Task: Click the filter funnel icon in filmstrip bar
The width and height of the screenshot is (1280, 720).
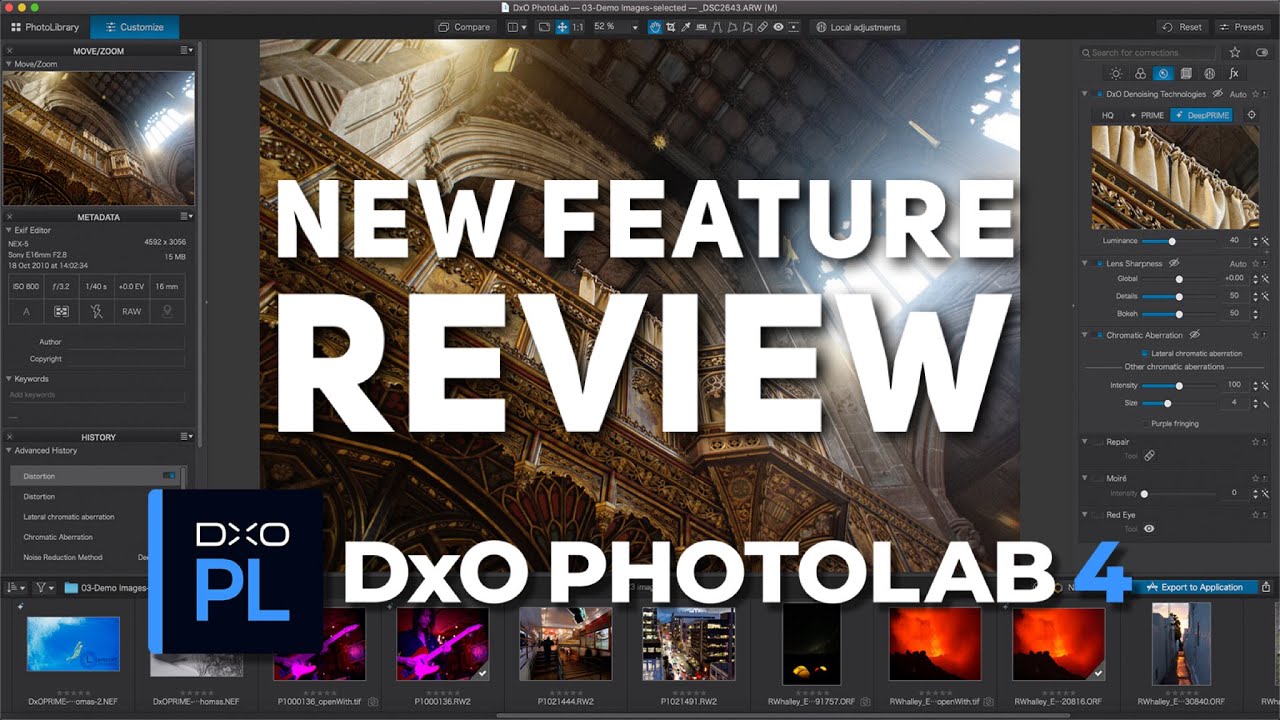Action: coord(43,587)
